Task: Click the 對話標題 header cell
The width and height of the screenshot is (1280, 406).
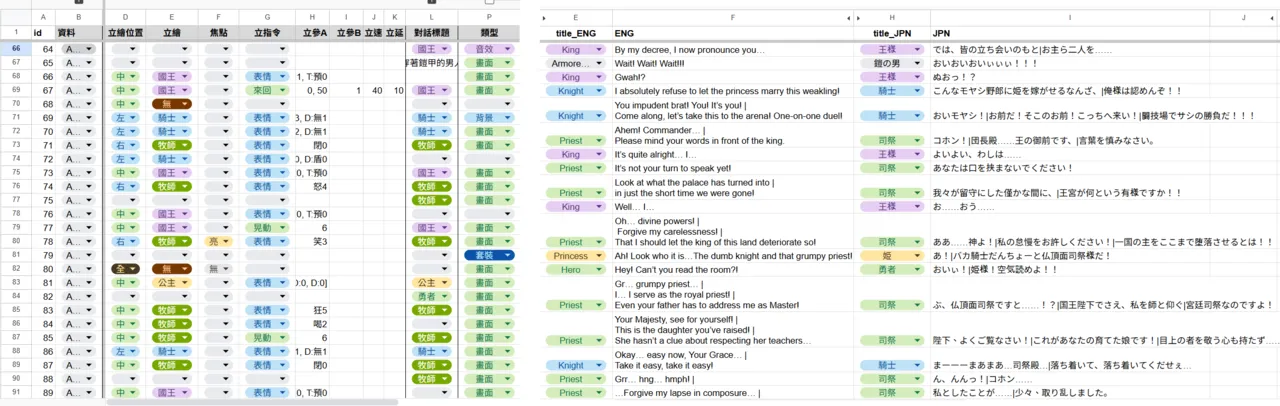Action: pyautogui.click(x=431, y=32)
